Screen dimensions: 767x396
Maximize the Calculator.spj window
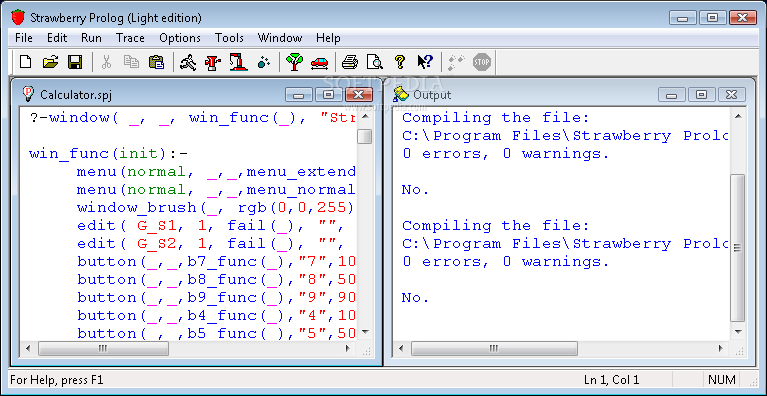pyautogui.click(x=329, y=94)
